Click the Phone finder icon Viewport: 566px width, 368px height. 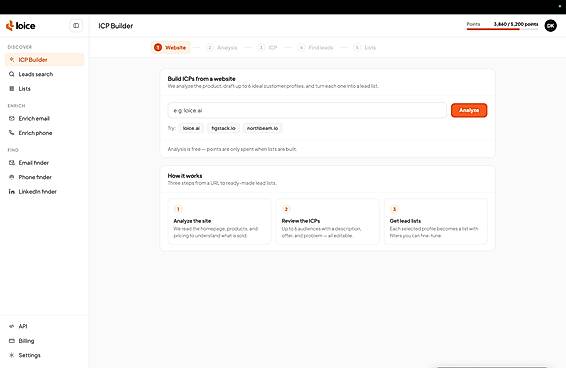tap(12, 177)
